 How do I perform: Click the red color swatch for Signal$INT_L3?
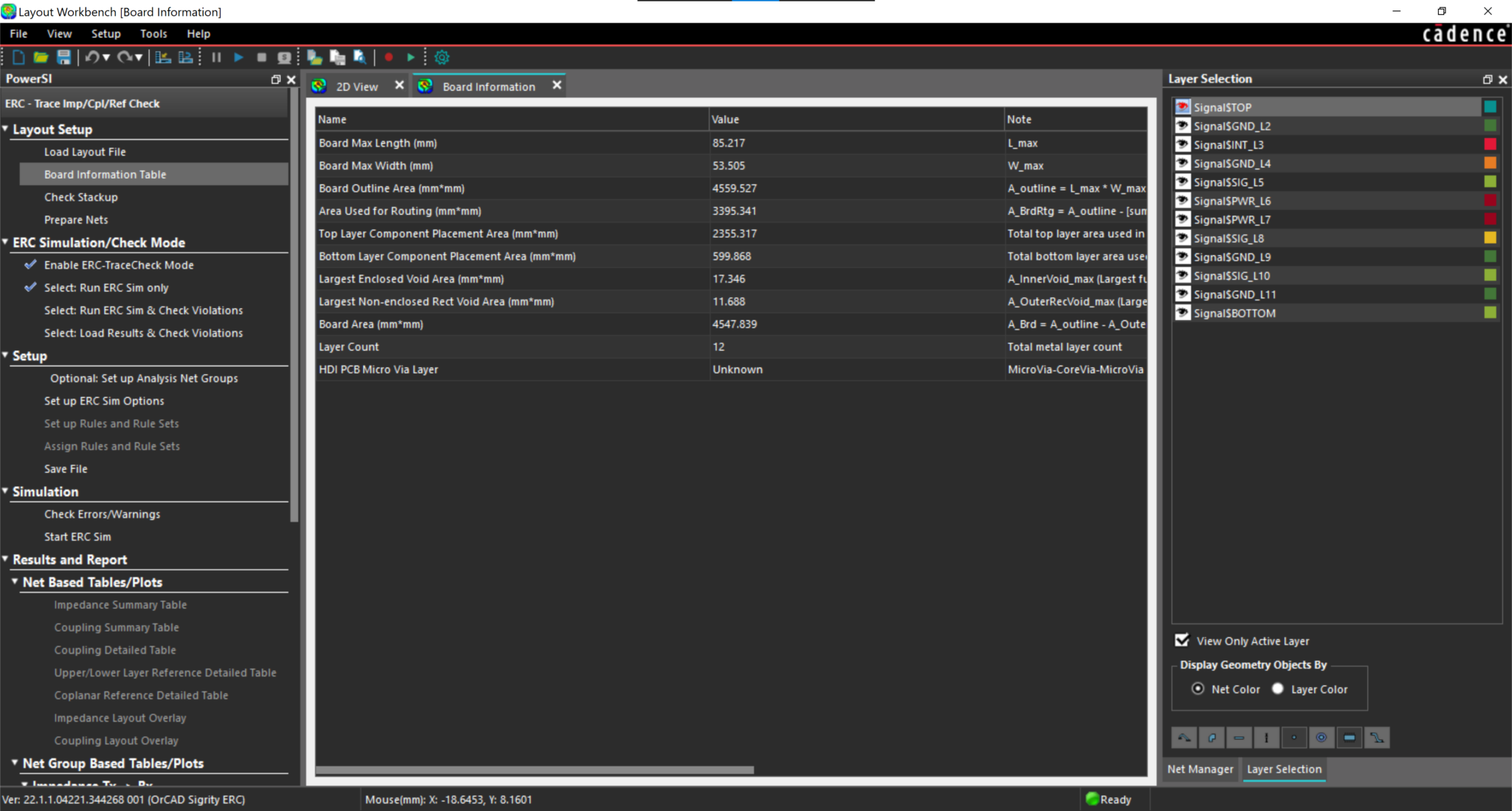tap(1490, 145)
